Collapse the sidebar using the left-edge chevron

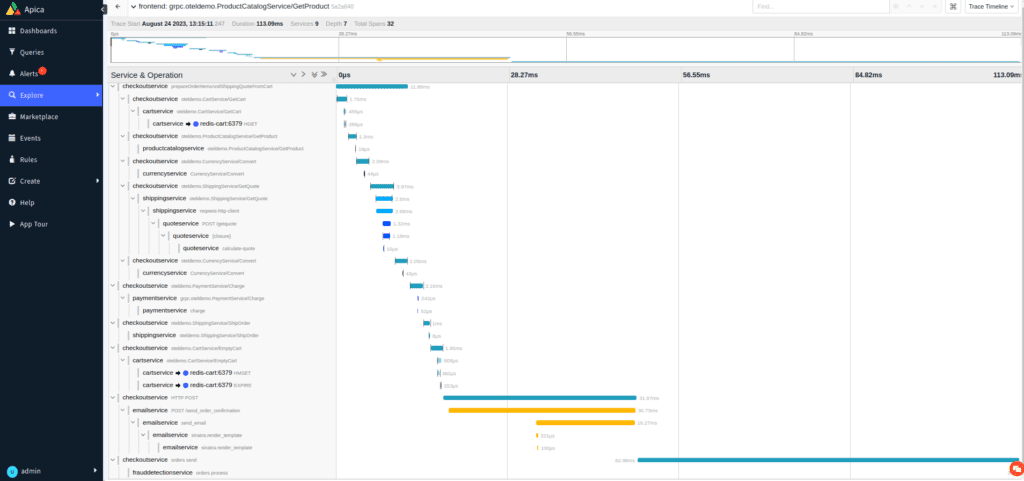[104, 6]
